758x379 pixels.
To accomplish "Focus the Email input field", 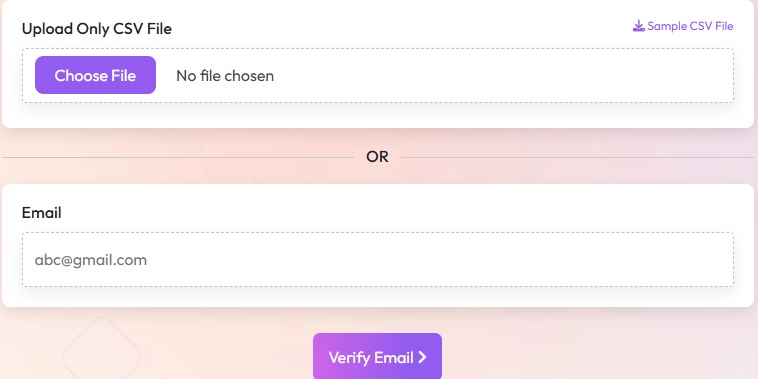I will (378, 260).
